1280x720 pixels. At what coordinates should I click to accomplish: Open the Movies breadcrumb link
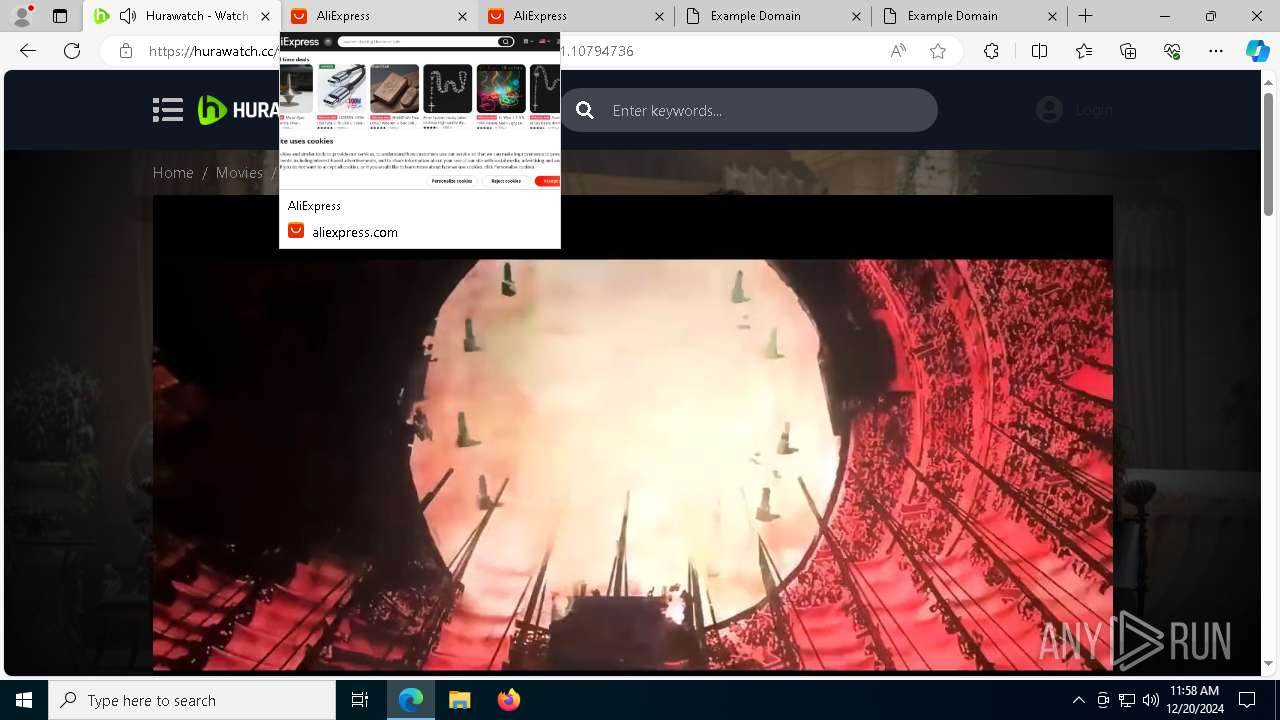[x=239, y=172]
